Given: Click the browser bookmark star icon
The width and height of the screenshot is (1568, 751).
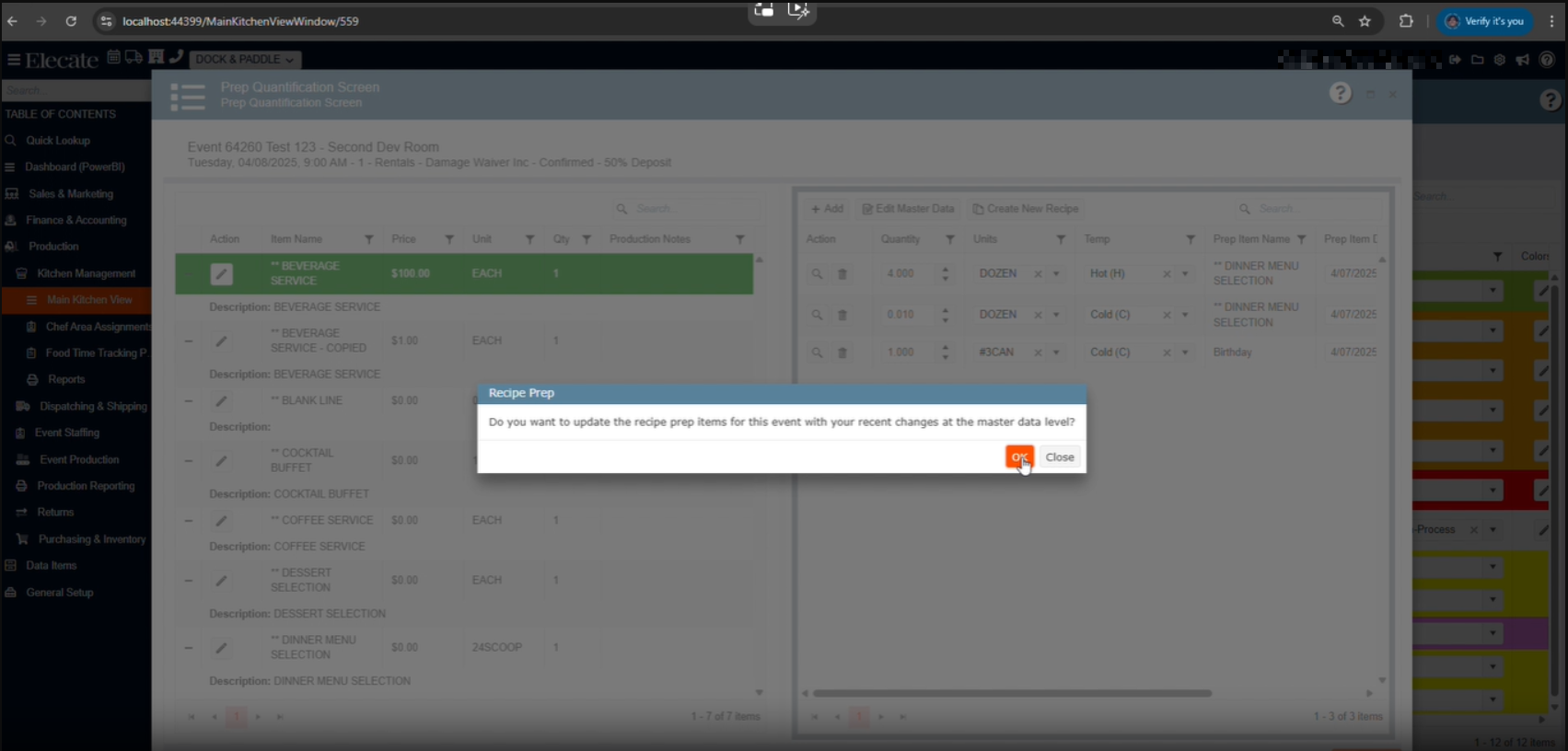Looking at the screenshot, I should pyautogui.click(x=1365, y=21).
